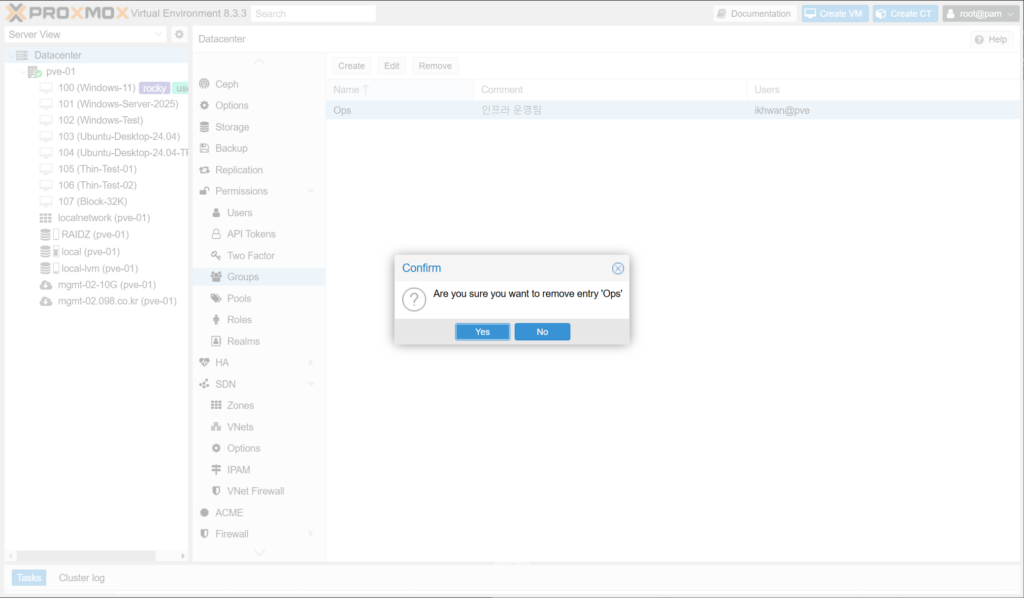The height and width of the screenshot is (598, 1024).
Task: Cancel removal by clicking No
Action: pos(542,332)
